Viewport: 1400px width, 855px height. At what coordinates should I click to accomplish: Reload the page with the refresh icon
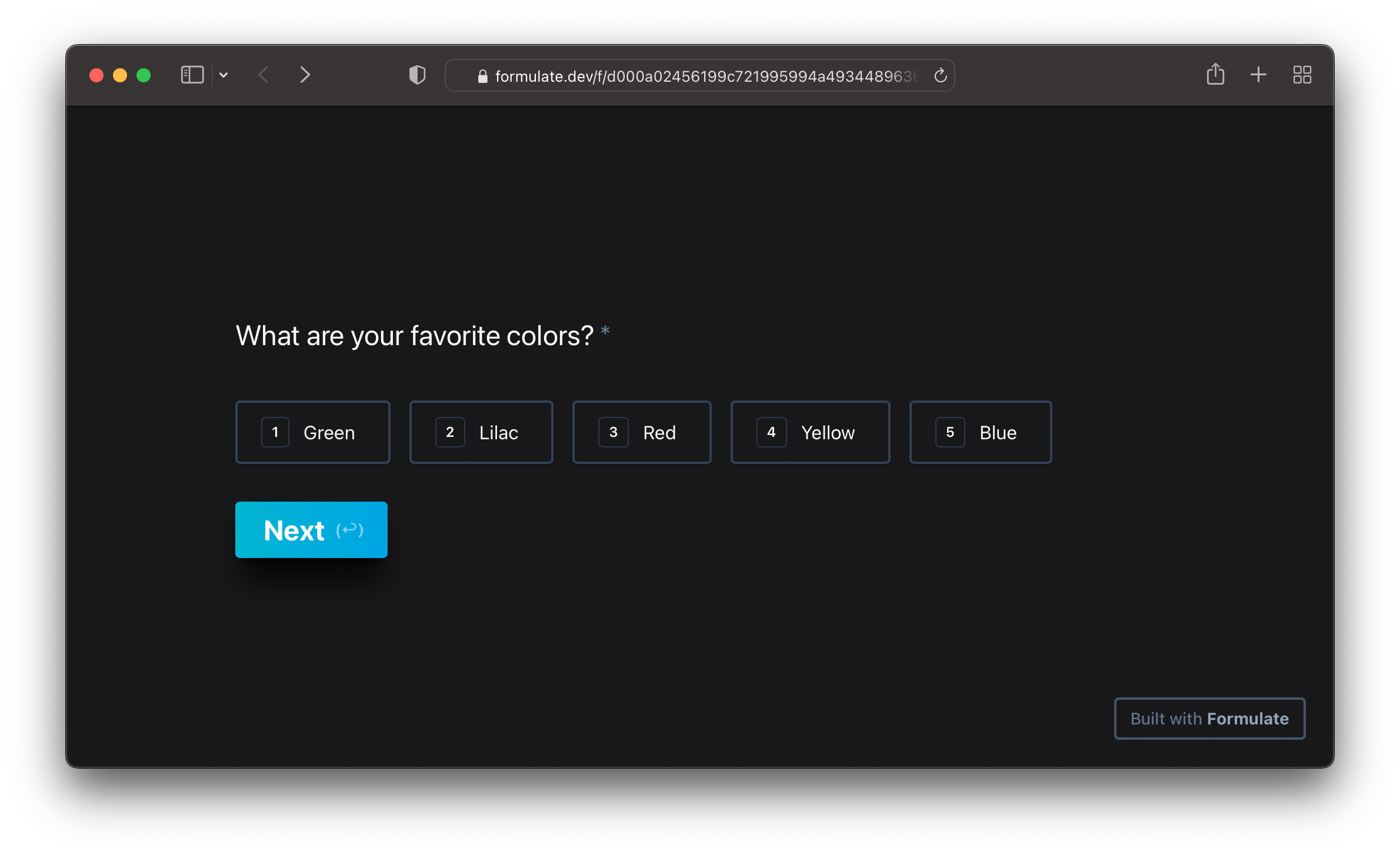[x=940, y=76]
